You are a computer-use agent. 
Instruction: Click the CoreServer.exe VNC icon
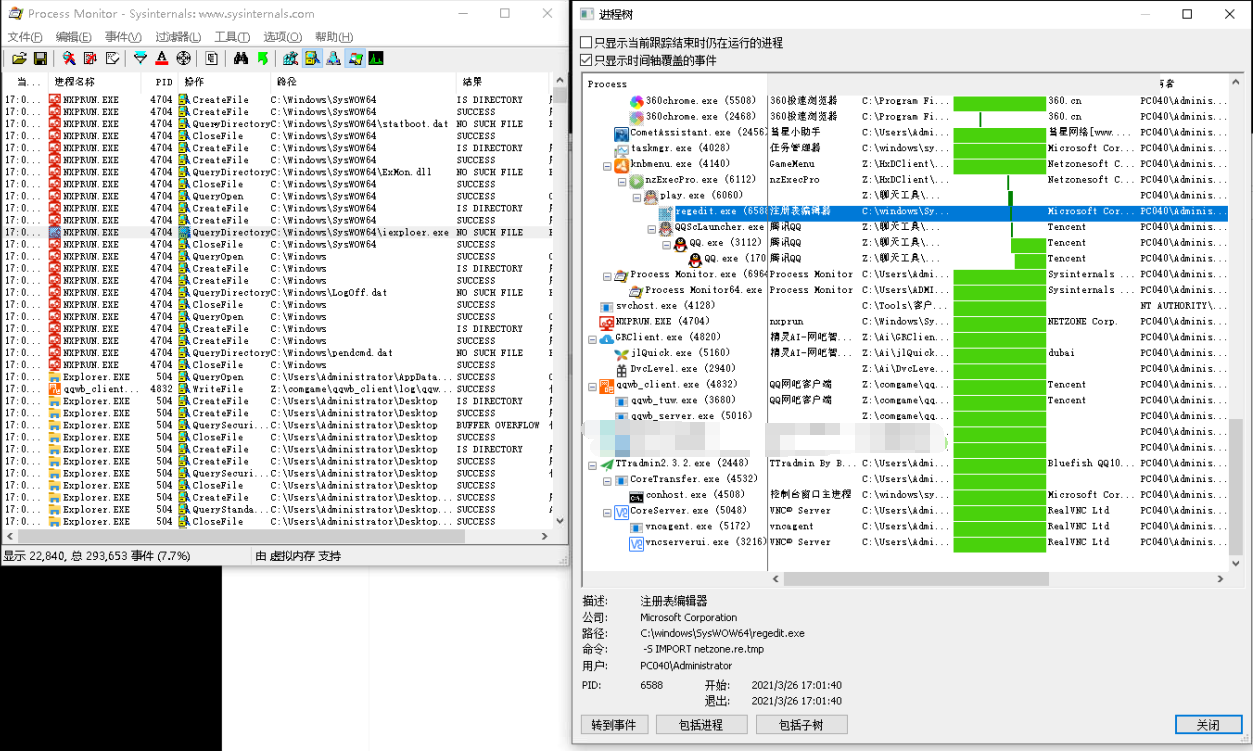(621, 511)
